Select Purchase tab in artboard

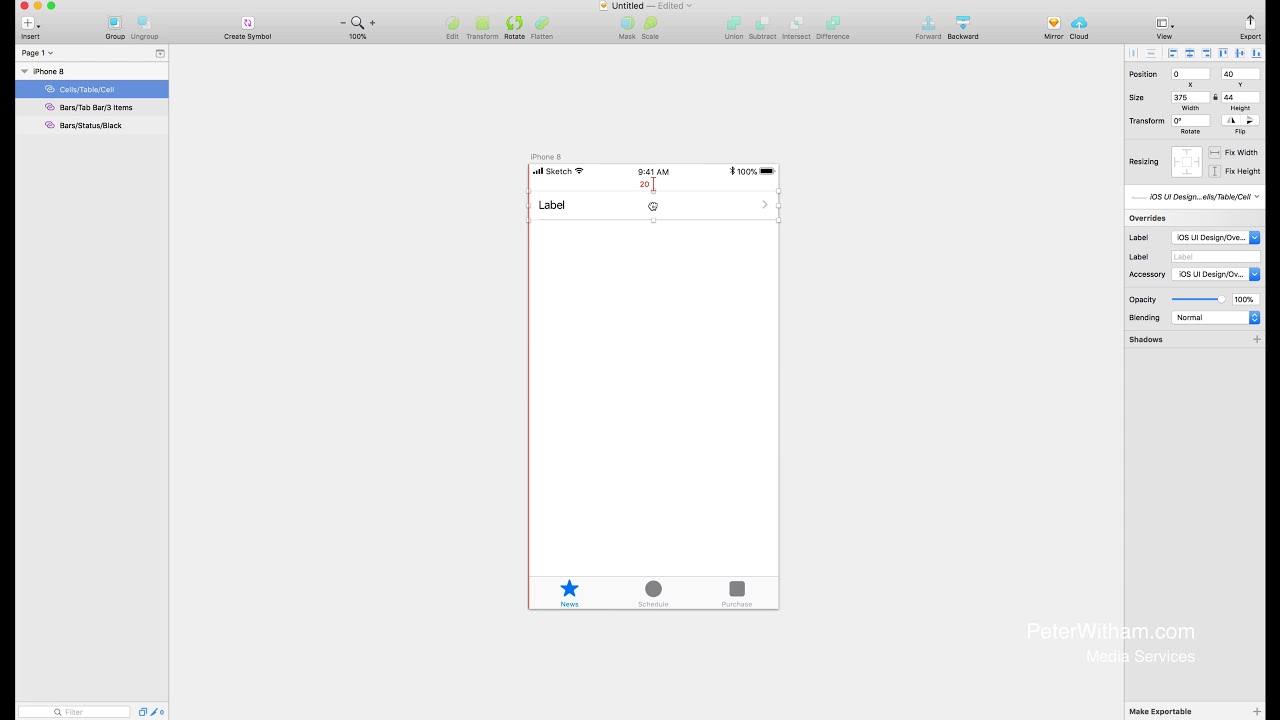click(737, 593)
